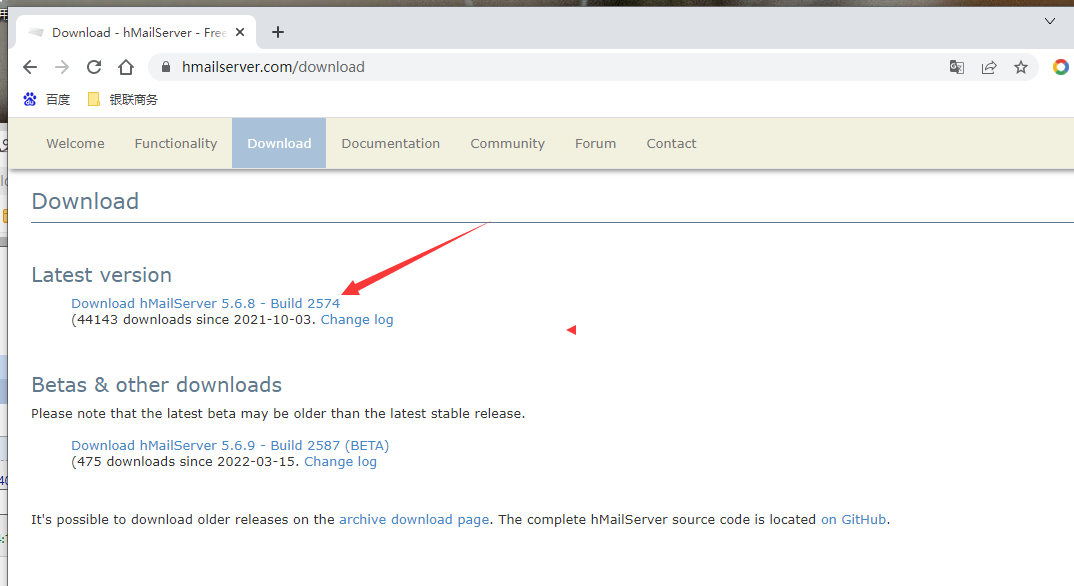Open the 百度 bookmark
This screenshot has height=586, width=1074.
(47, 99)
